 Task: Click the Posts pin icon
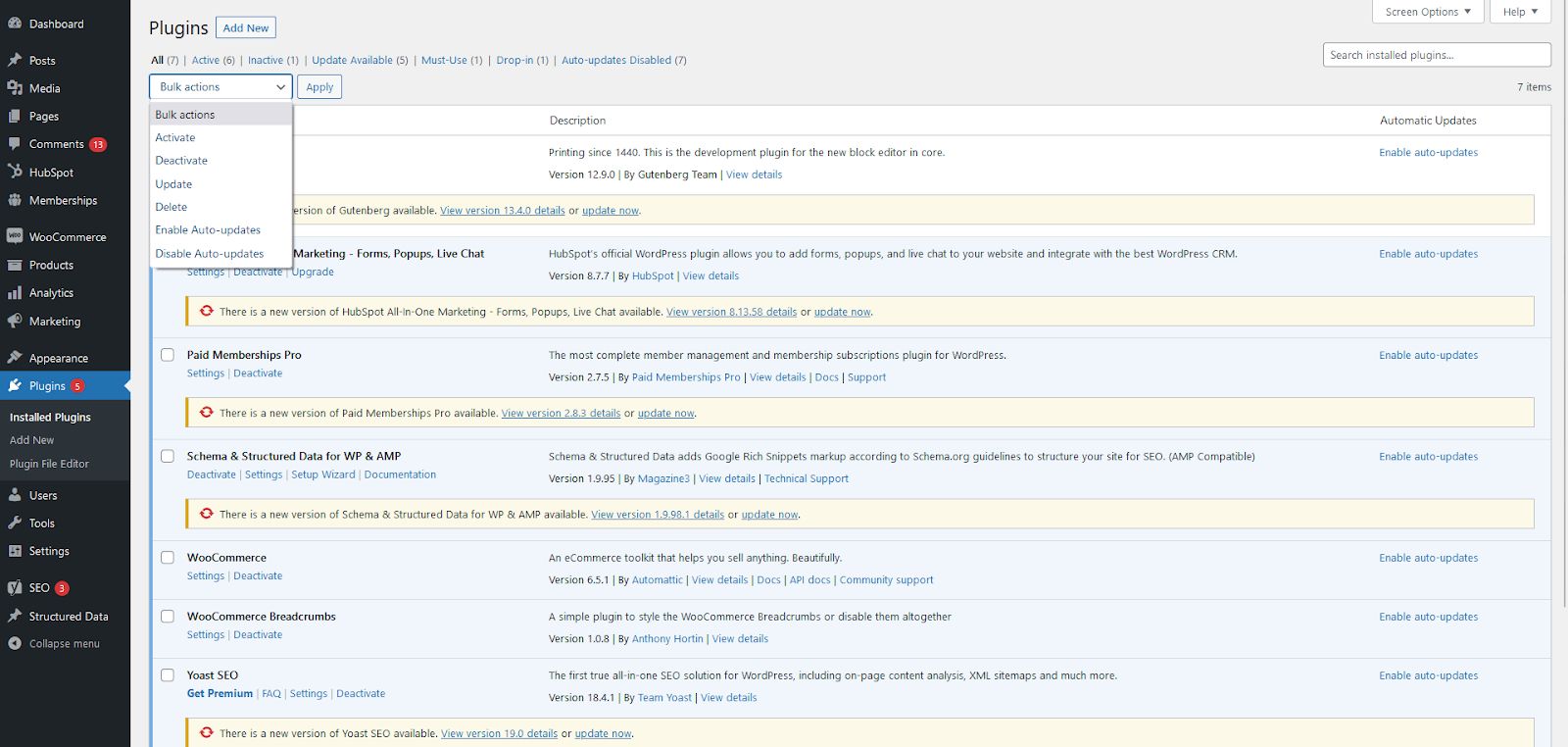coord(15,60)
